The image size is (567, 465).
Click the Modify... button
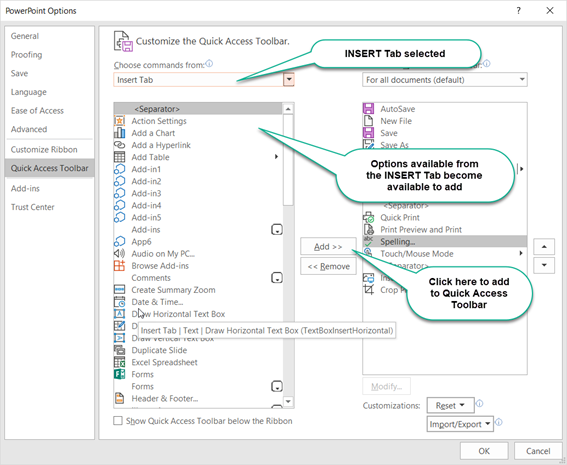[387, 387]
